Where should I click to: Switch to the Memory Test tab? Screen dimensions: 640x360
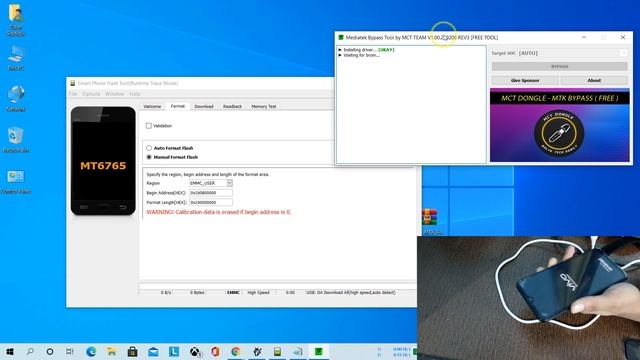click(264, 107)
